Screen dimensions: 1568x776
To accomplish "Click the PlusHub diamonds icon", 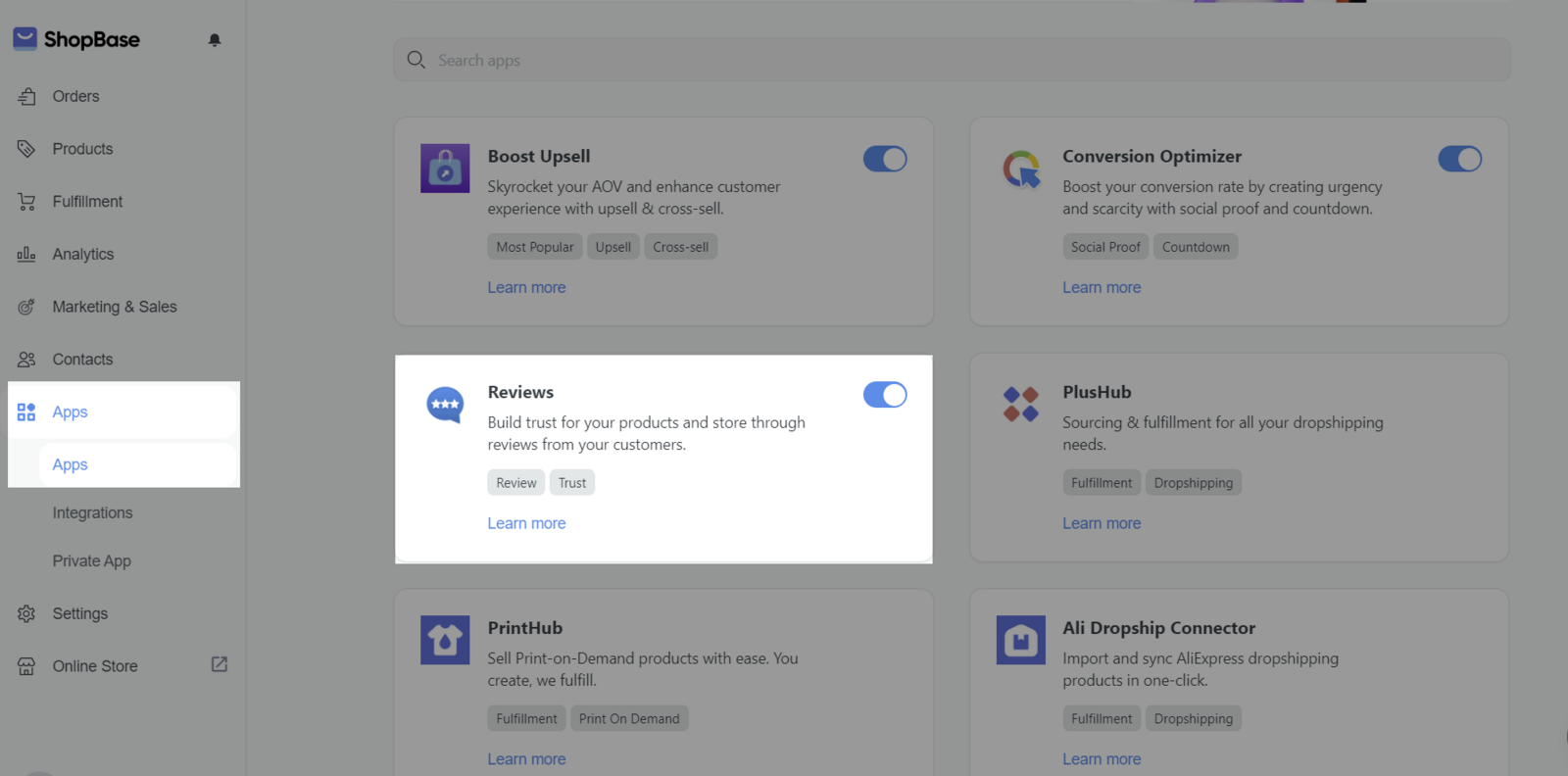I will tap(1021, 404).
